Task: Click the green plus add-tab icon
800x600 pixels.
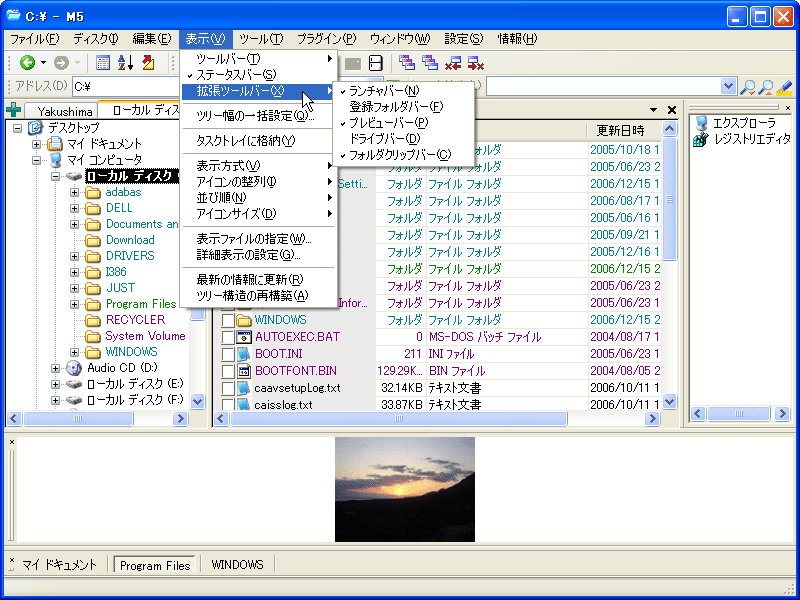Action: (13, 109)
